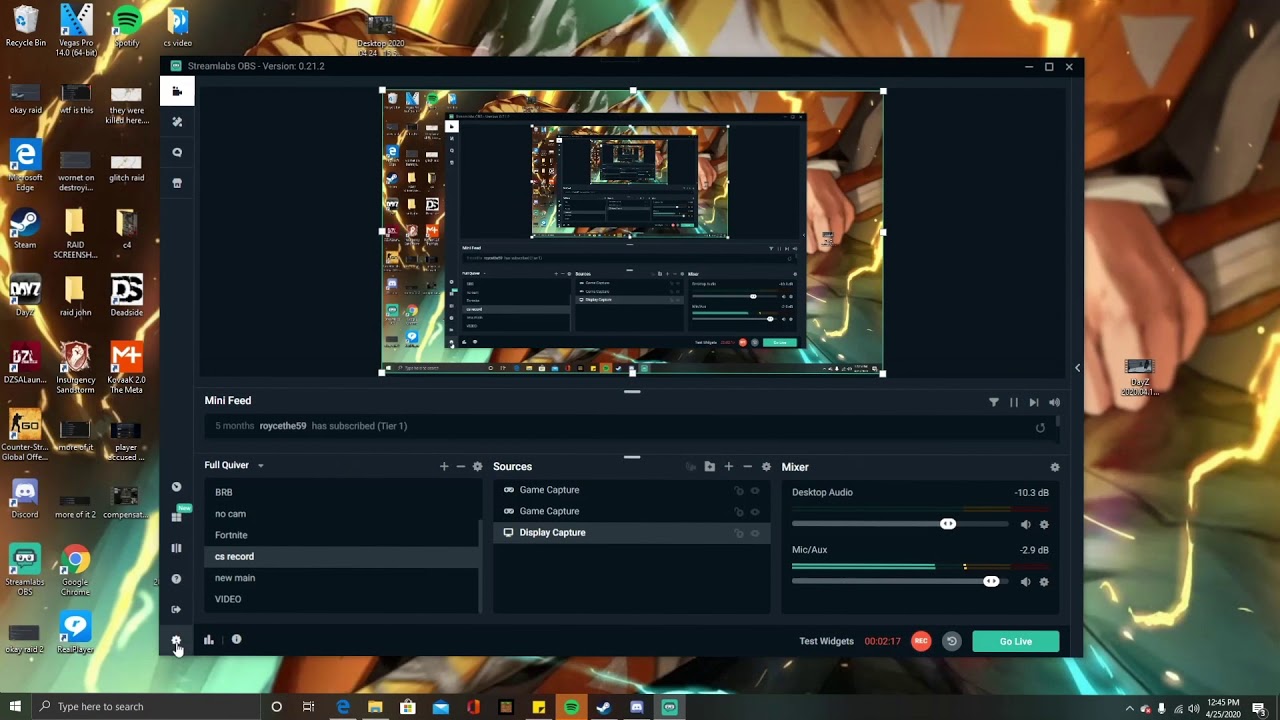Select the Display Capture source row
The height and width of the screenshot is (720, 1280).
(631, 533)
